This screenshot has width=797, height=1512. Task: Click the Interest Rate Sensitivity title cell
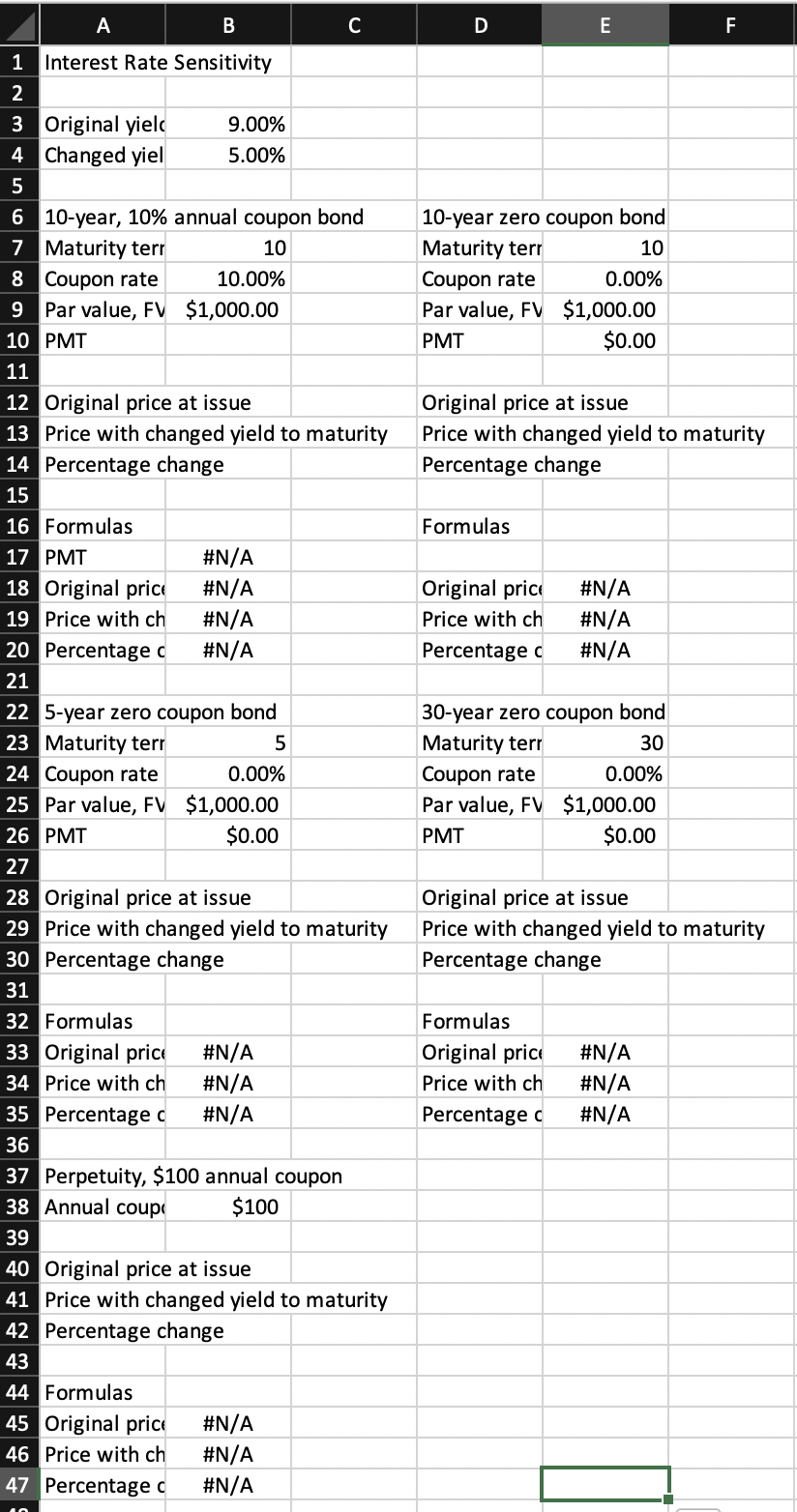click(x=103, y=61)
